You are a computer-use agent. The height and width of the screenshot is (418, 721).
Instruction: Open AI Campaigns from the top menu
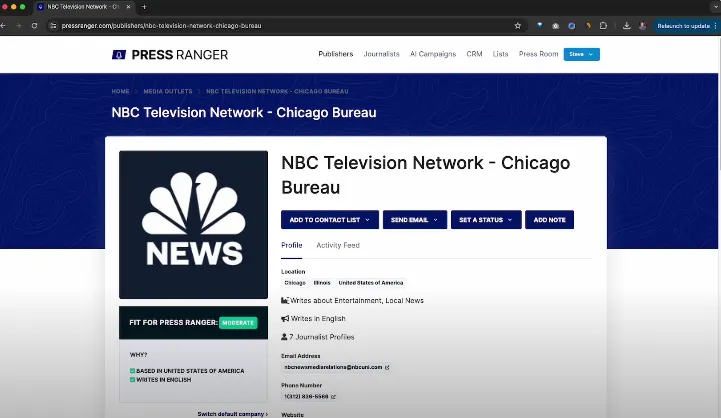(x=433, y=54)
